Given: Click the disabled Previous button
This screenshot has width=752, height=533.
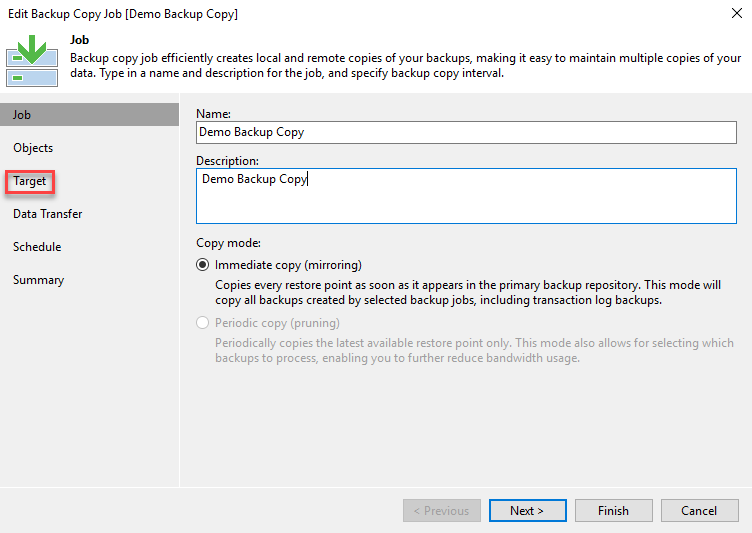Looking at the screenshot, I should coord(442,510).
